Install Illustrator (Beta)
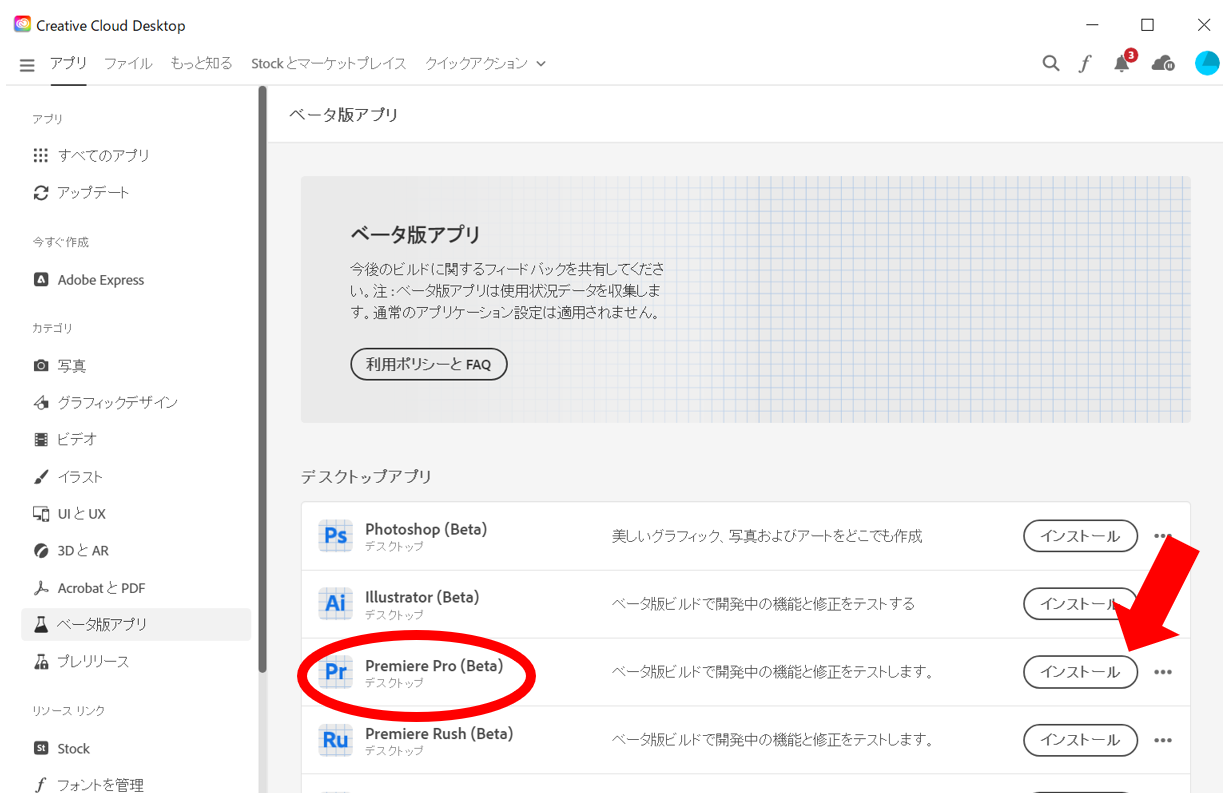The width and height of the screenshot is (1227, 793). (x=1080, y=604)
